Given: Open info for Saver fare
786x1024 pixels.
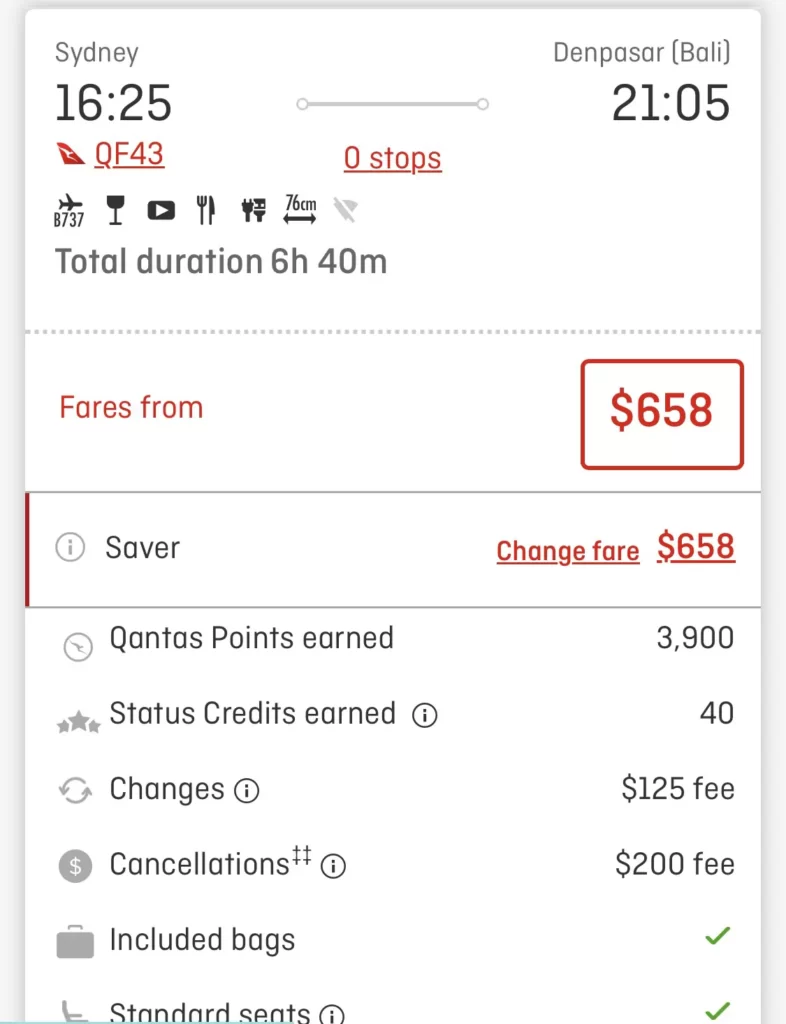Looking at the screenshot, I should (70, 548).
